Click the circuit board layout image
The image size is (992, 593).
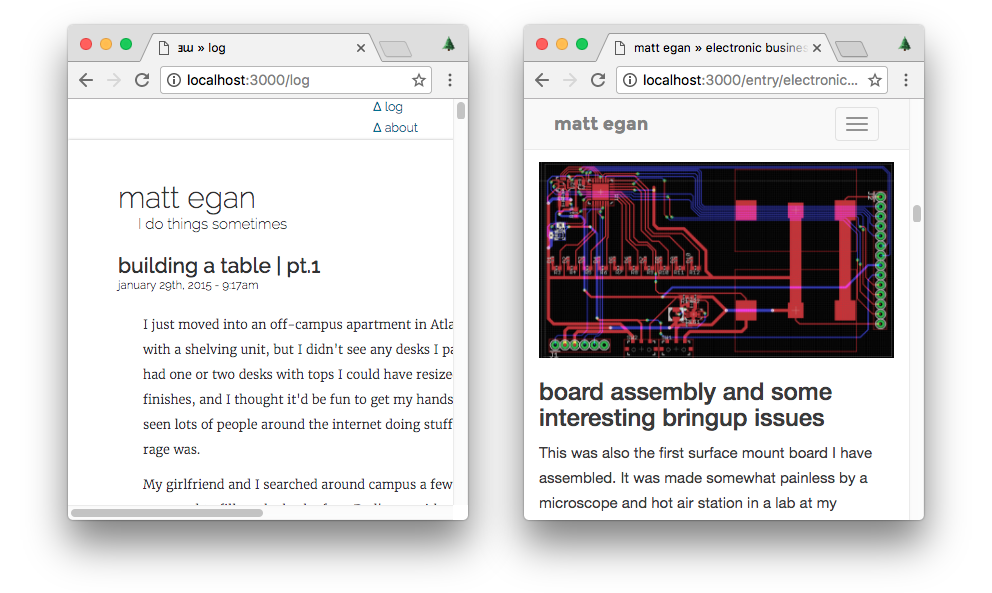(716, 260)
